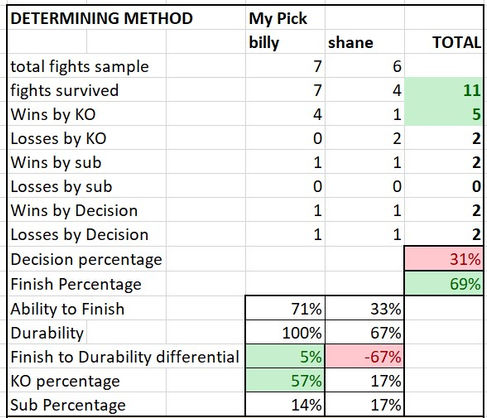The height and width of the screenshot is (418, 487).
Task: Click billy's Ability to Finish 71% cell
Action: point(285,308)
